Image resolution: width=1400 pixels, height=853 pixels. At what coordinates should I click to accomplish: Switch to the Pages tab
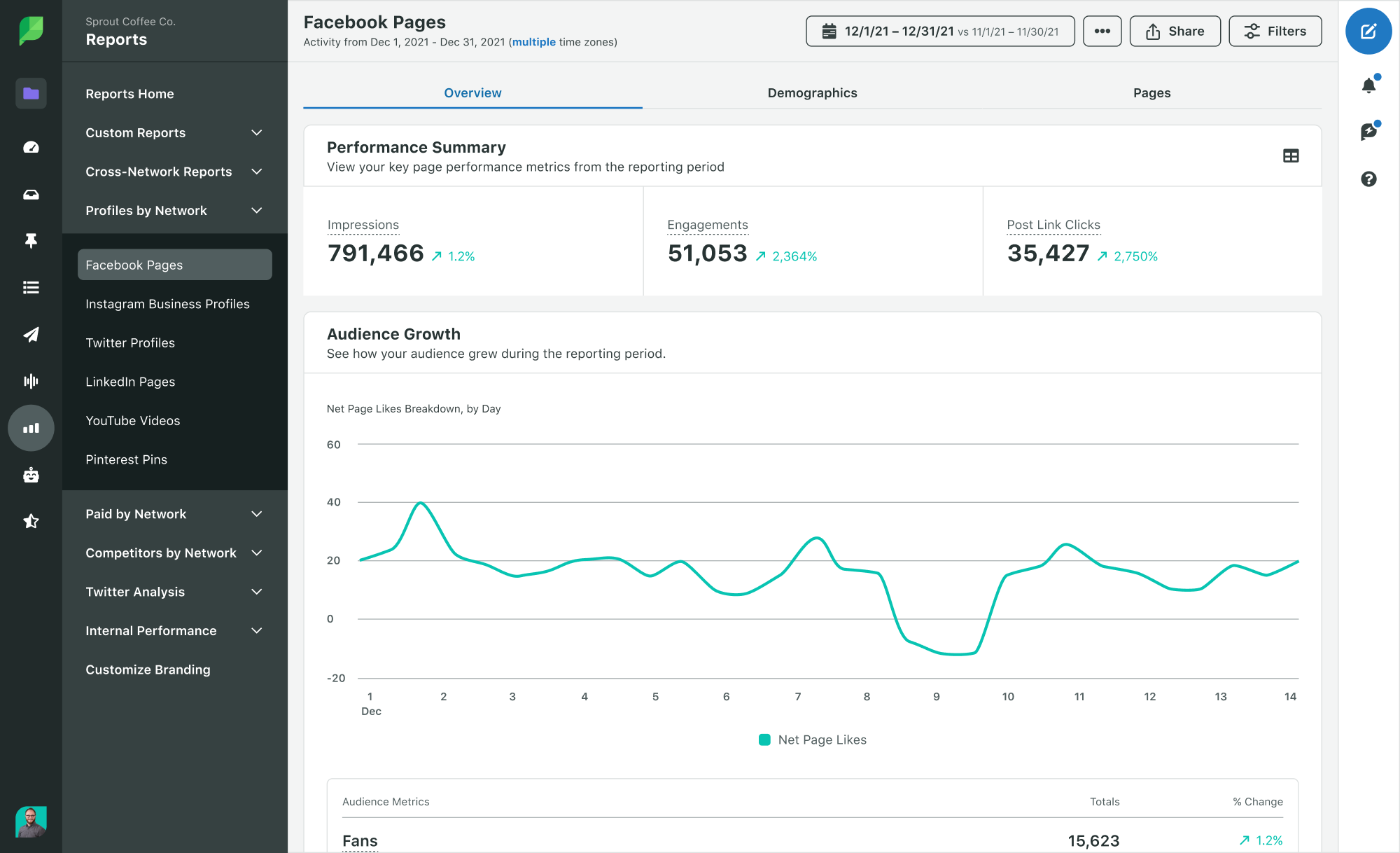[1151, 92]
